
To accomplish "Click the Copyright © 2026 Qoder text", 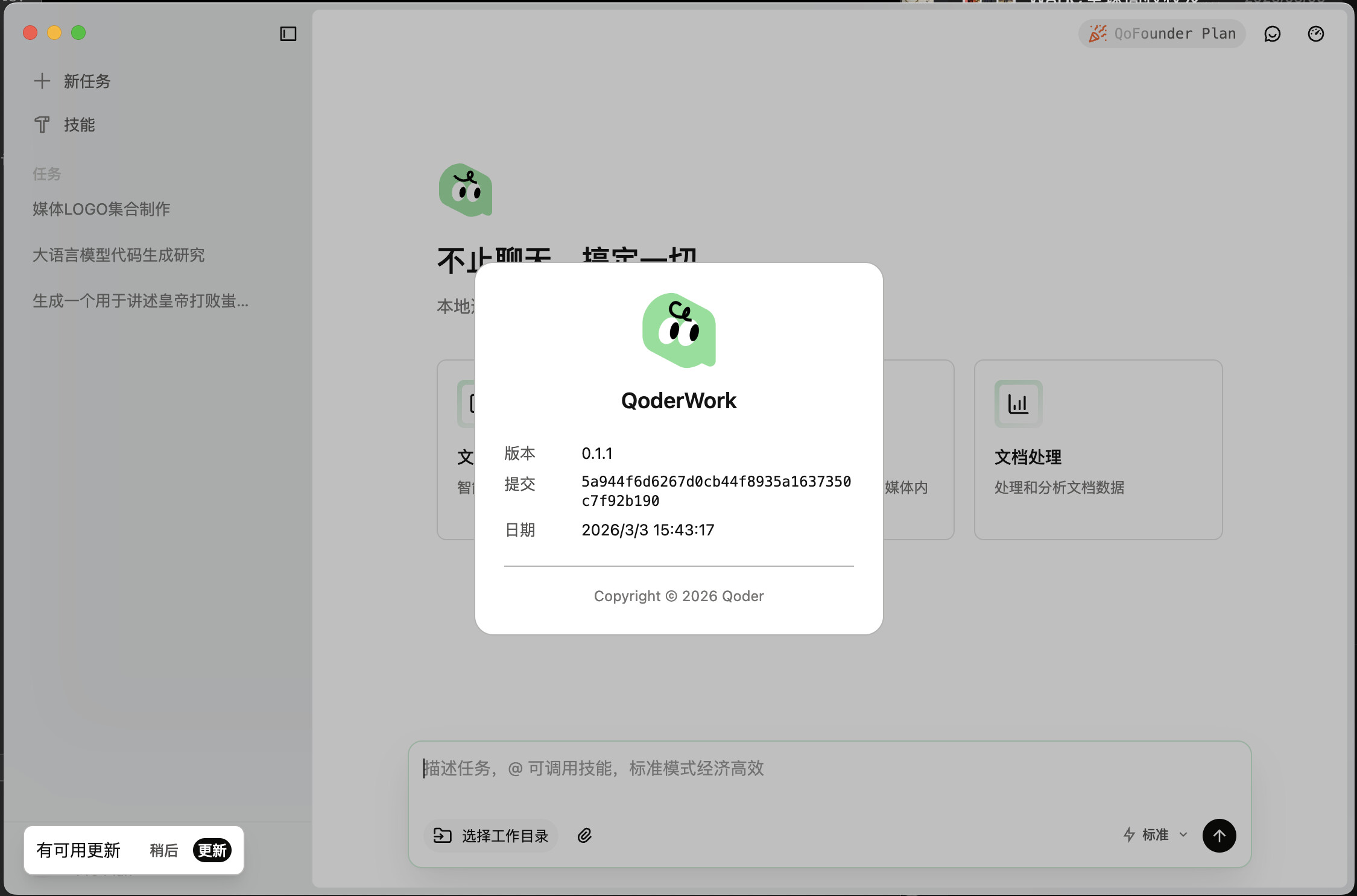I will point(679,596).
